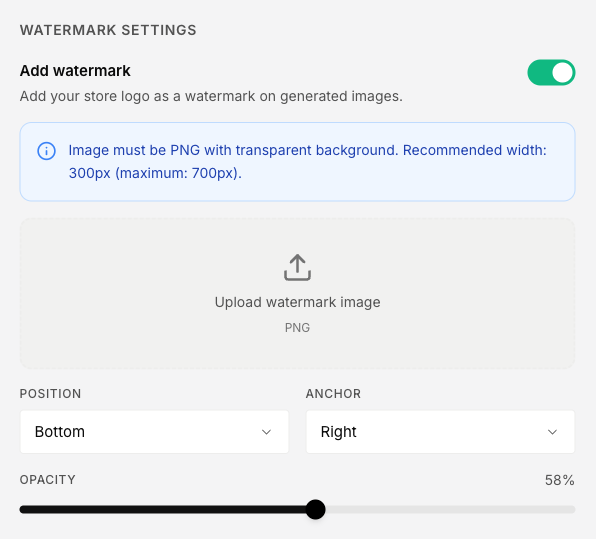Click the blue info circle icon
Screen dimensions: 596x539
[x=46, y=151]
